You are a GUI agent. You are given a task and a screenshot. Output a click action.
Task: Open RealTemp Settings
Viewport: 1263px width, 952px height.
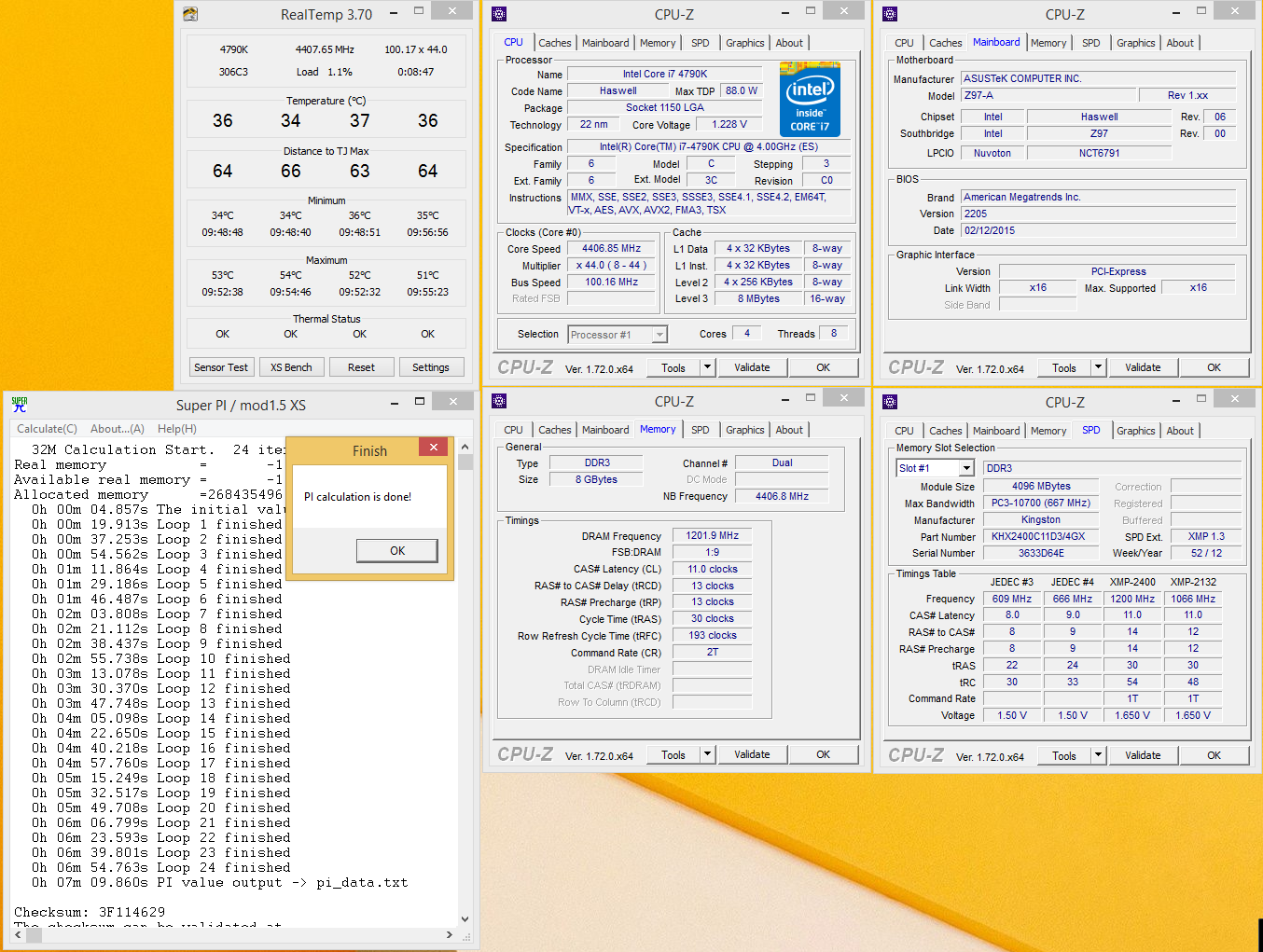tap(431, 367)
